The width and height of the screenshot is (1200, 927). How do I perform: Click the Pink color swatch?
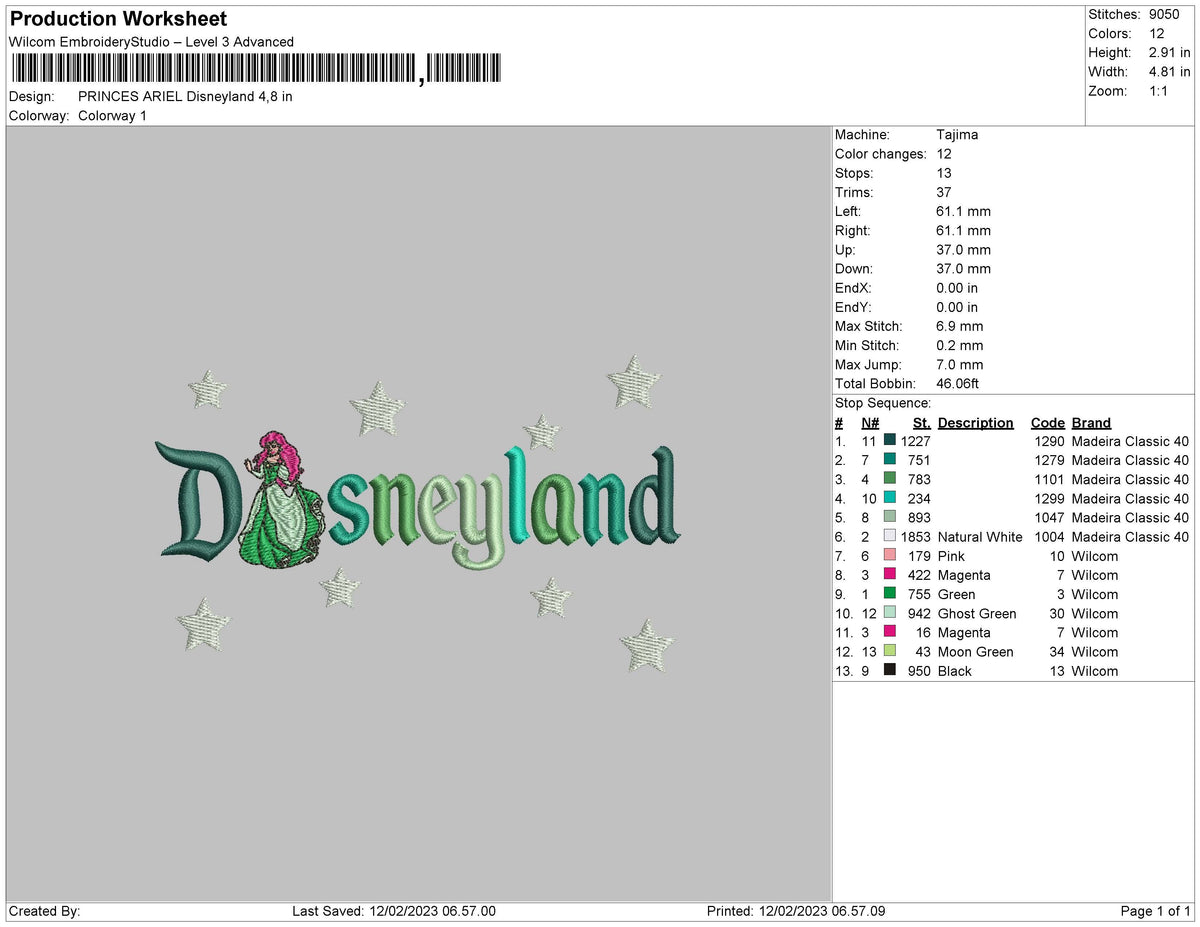click(890, 556)
